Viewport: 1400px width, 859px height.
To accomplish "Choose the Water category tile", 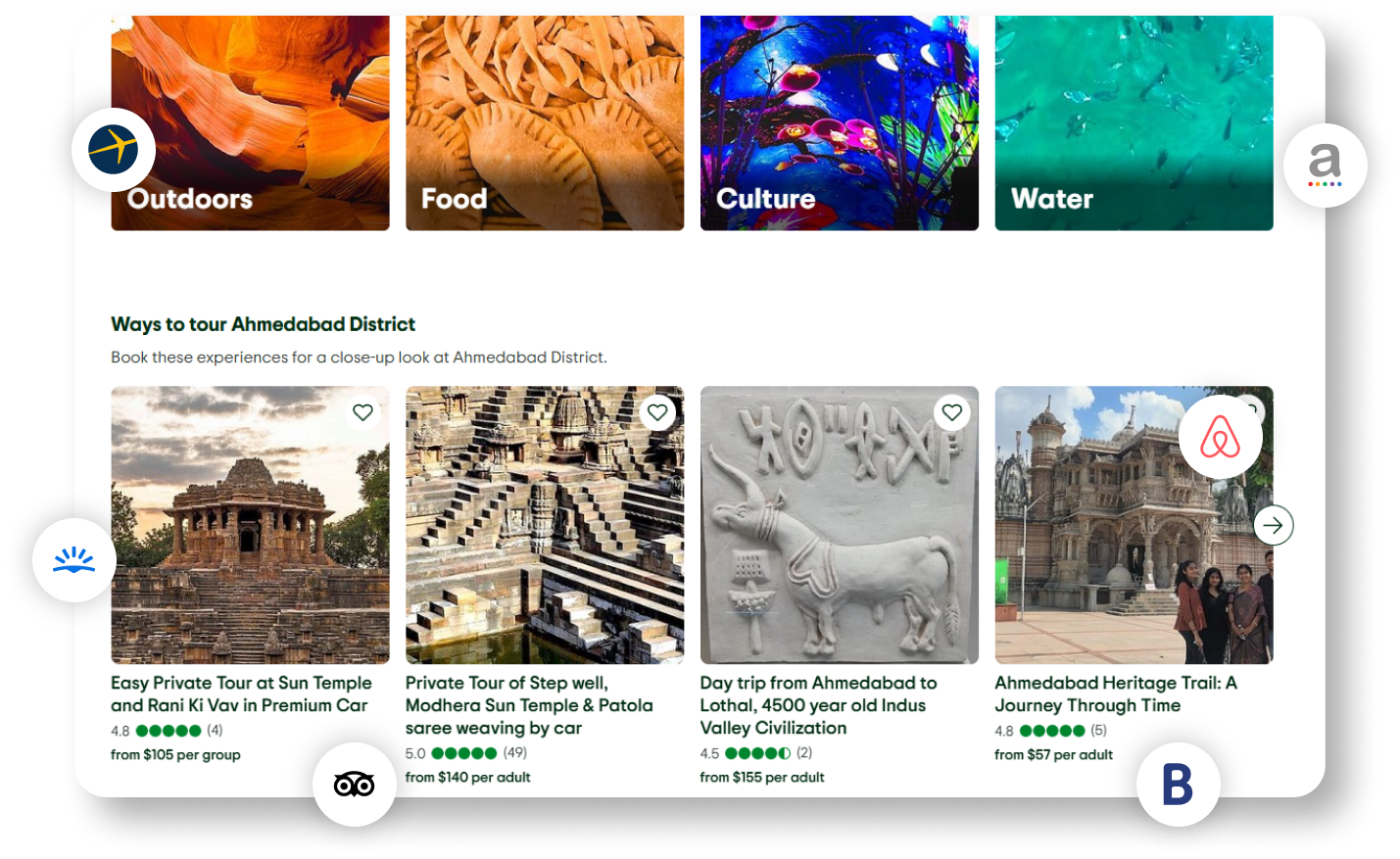I will point(1134,123).
